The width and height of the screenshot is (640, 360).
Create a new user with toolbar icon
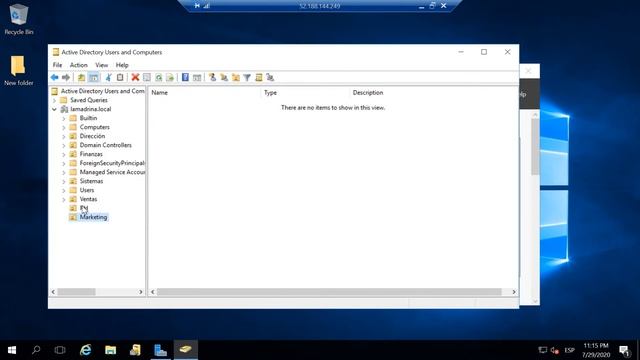click(x=212, y=77)
